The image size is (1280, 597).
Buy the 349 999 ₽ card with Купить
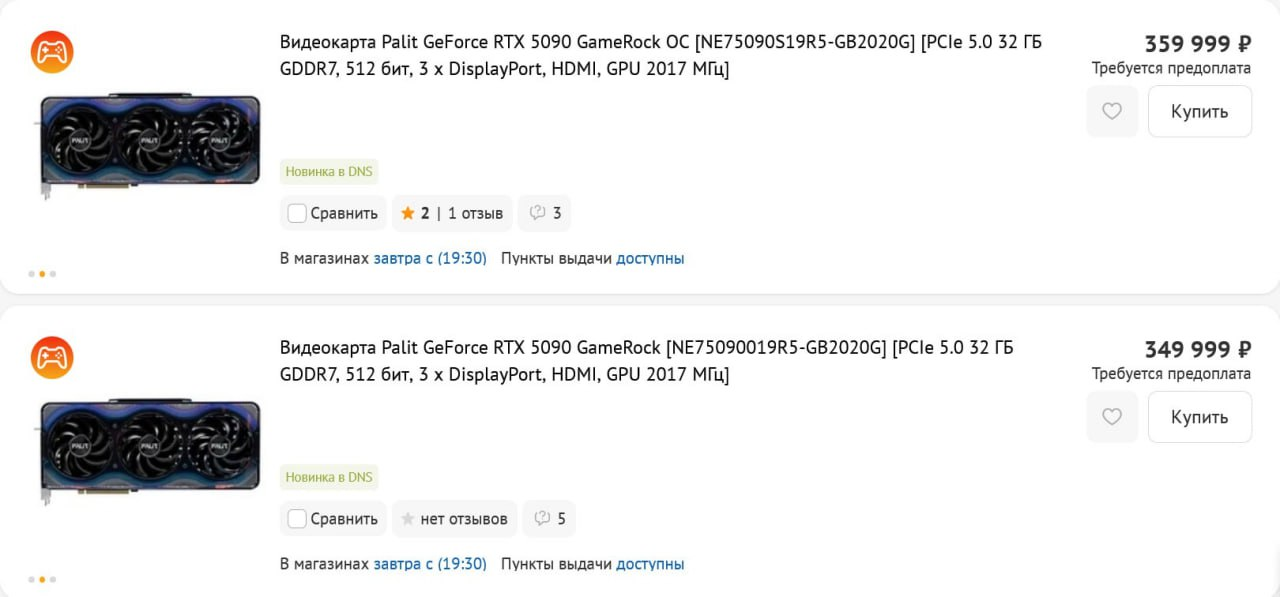[x=1199, y=417]
